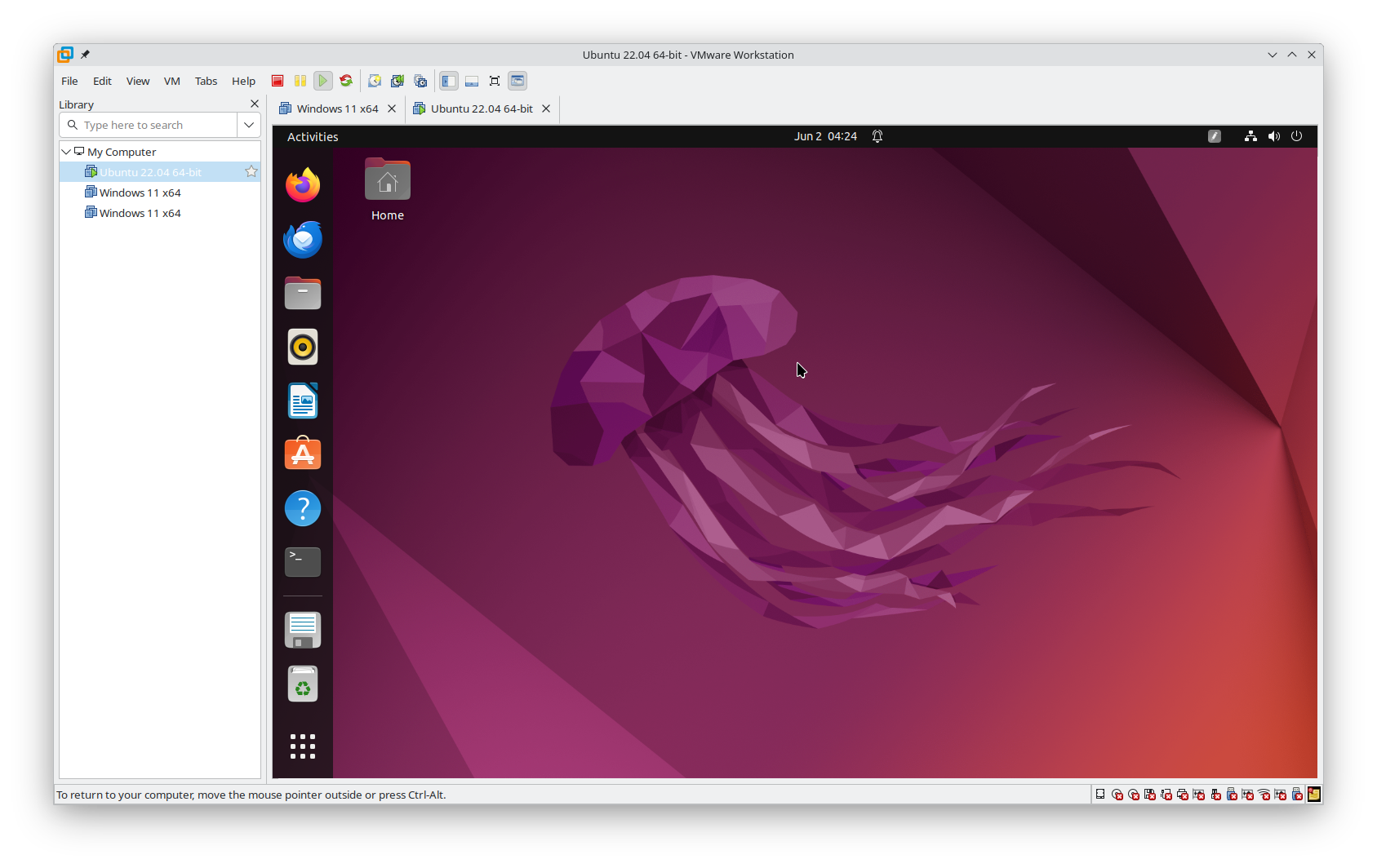
Task: Toggle the console view toolbar button
Action: point(517,81)
